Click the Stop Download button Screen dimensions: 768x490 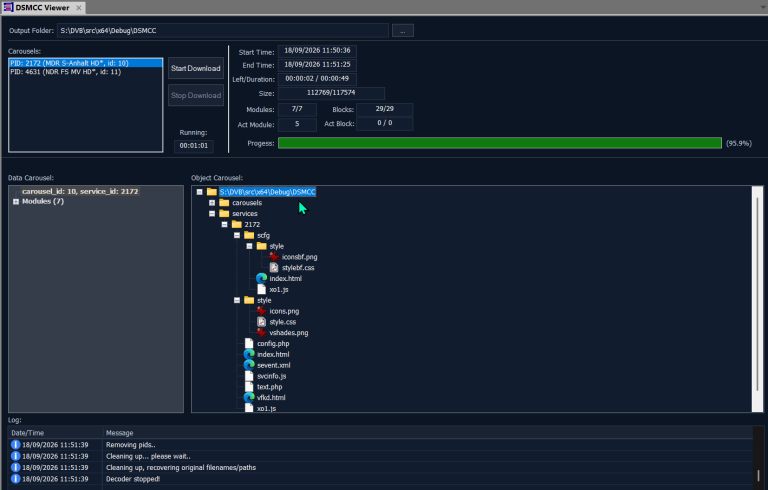(x=196, y=95)
